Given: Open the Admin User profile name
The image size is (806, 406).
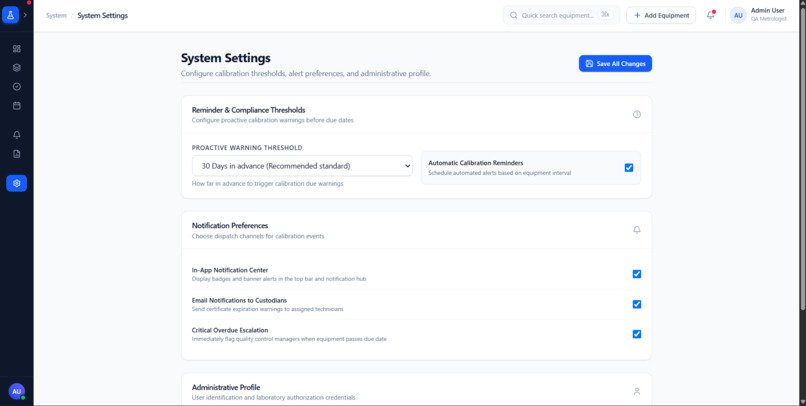Looking at the screenshot, I should (767, 10).
